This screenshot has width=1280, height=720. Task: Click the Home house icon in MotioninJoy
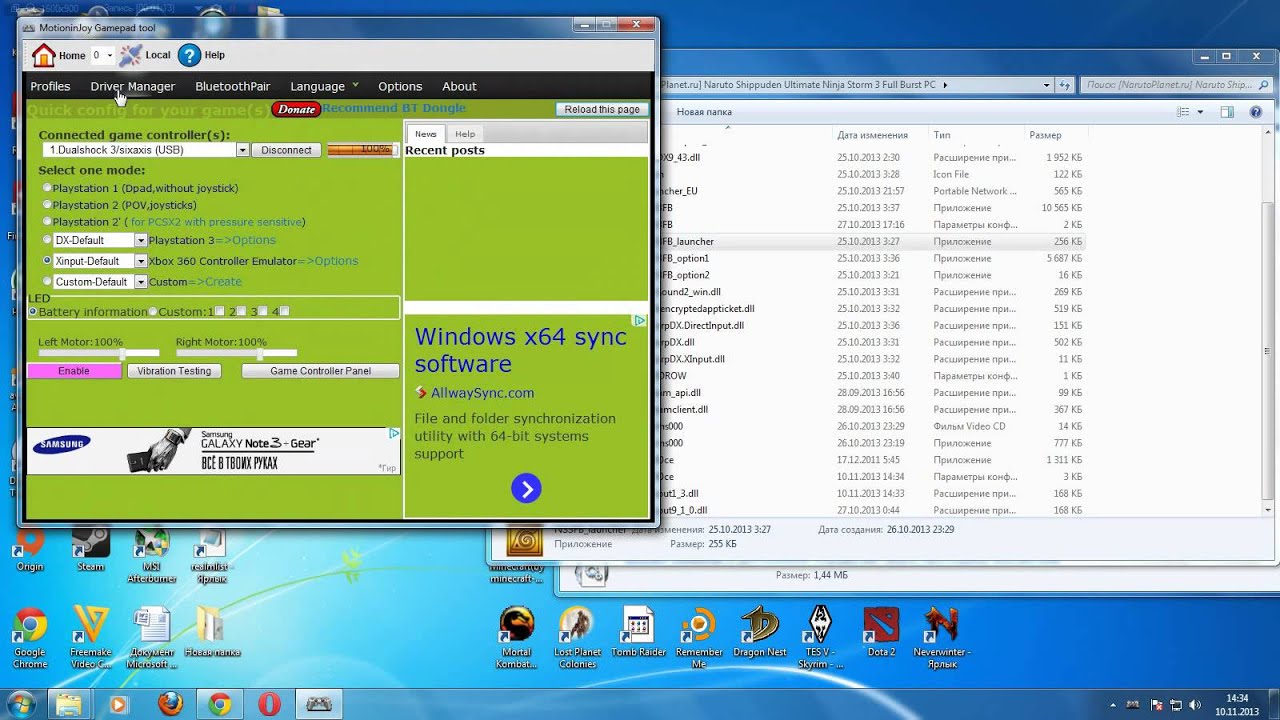coord(43,55)
